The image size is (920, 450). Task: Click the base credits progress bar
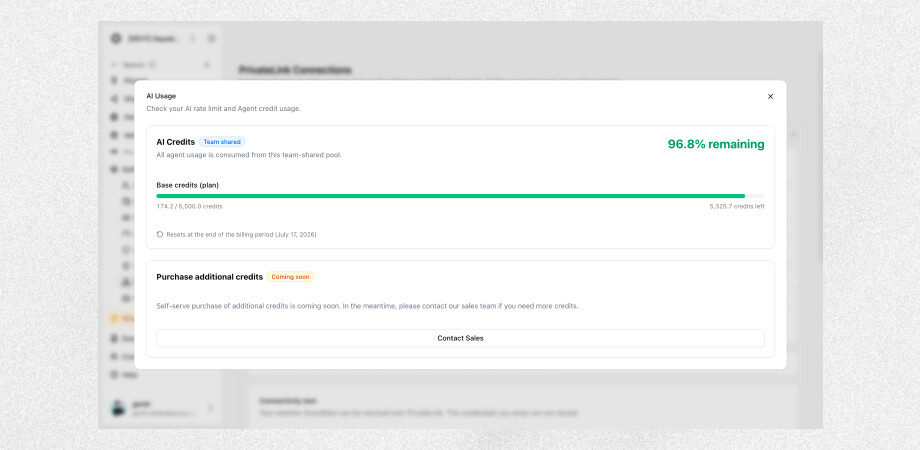click(460, 196)
